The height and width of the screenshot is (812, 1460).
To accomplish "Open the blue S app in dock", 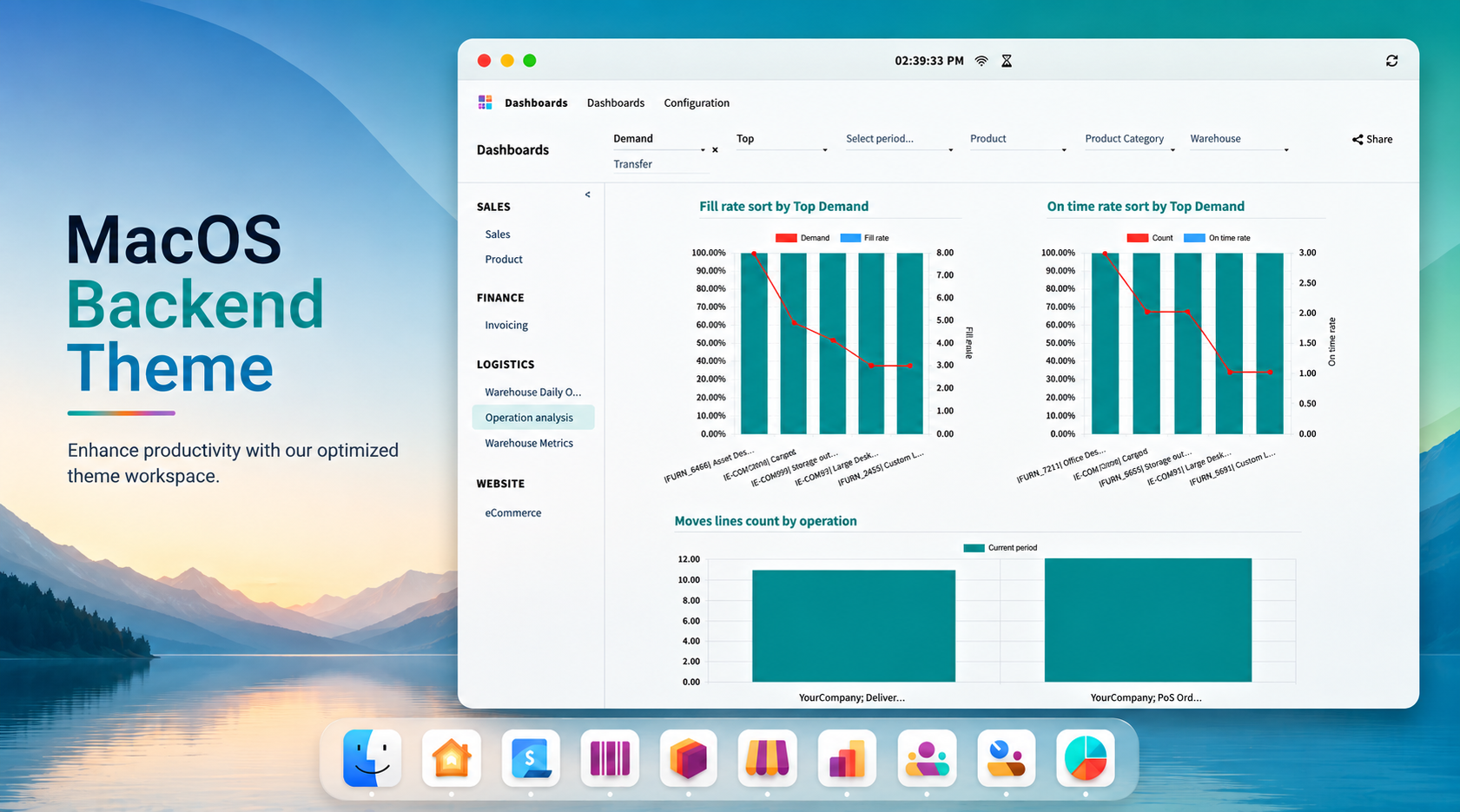I will tap(531, 758).
